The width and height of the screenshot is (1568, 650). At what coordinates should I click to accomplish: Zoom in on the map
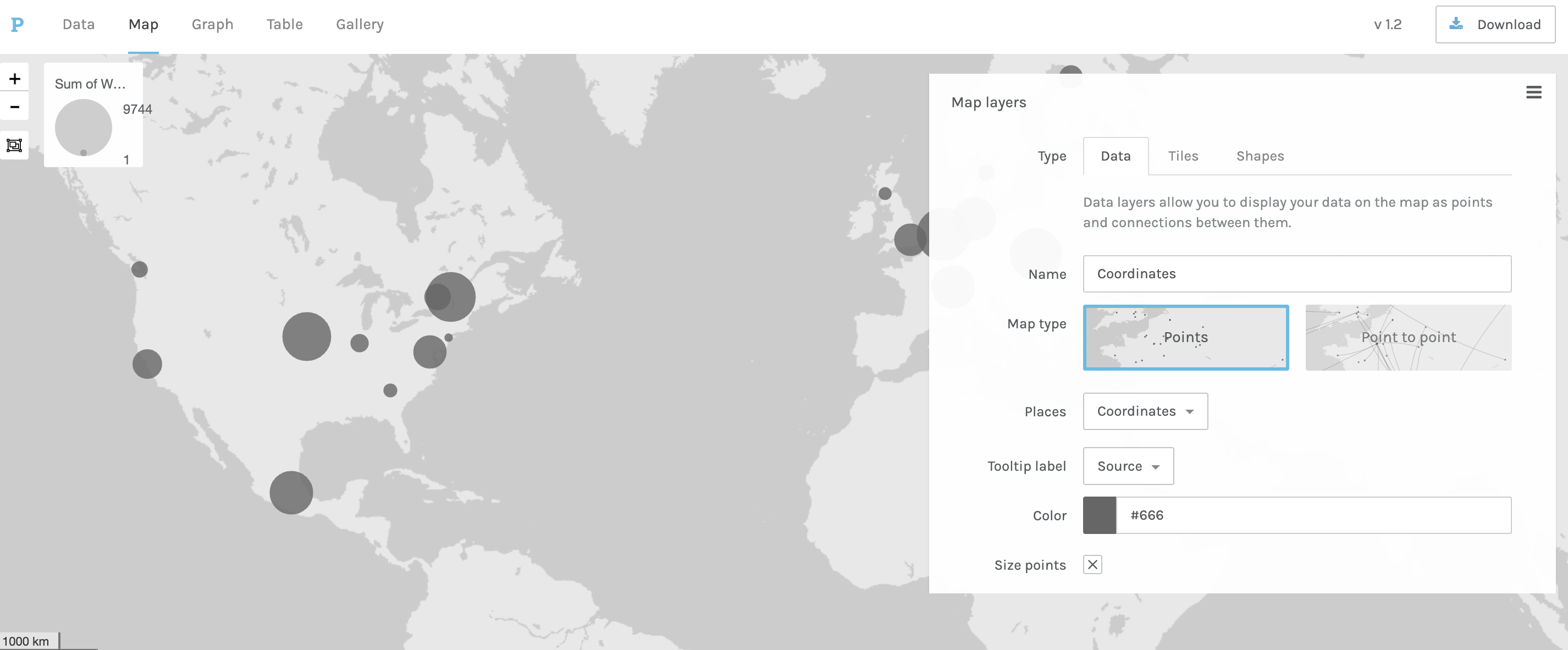point(15,79)
